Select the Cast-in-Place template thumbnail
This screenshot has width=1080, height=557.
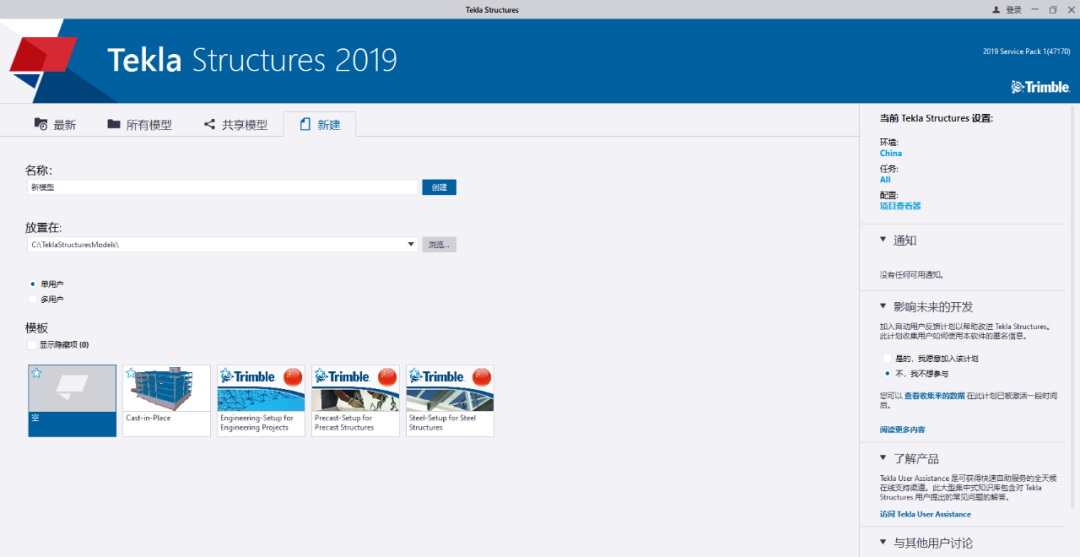(167, 401)
